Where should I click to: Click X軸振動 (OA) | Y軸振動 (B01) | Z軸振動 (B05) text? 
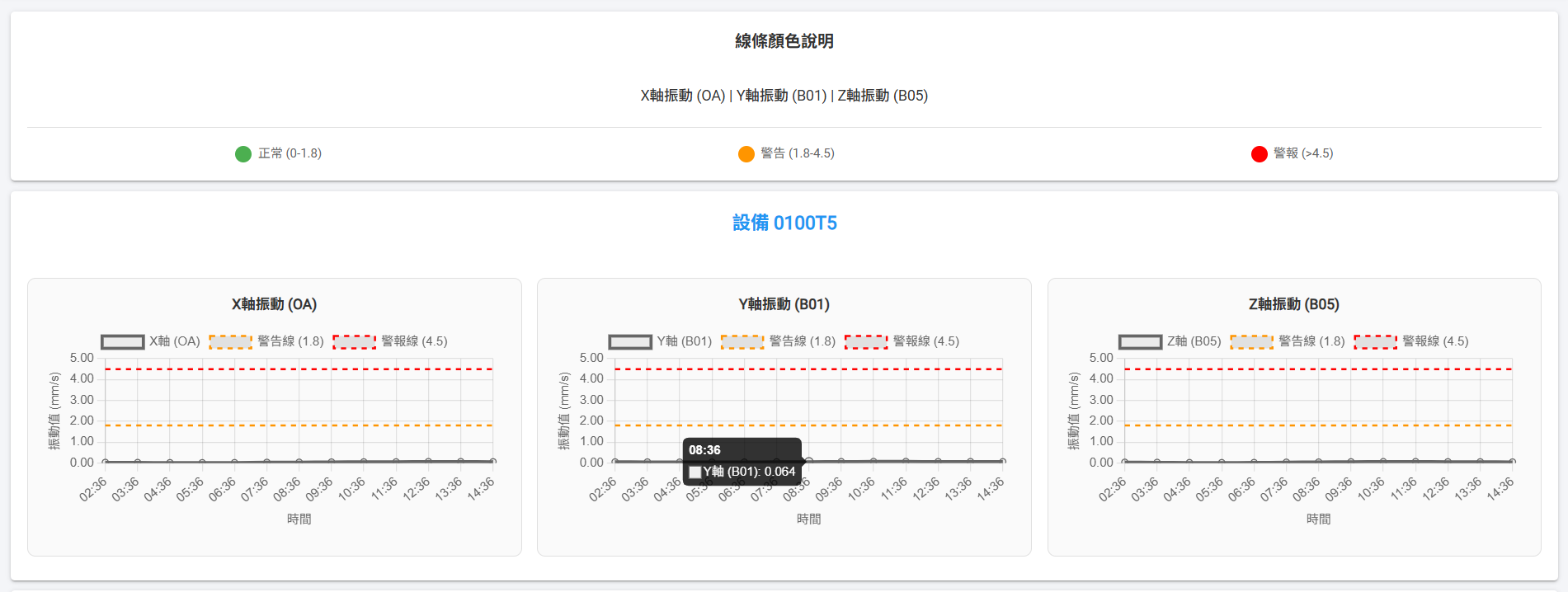[784, 96]
